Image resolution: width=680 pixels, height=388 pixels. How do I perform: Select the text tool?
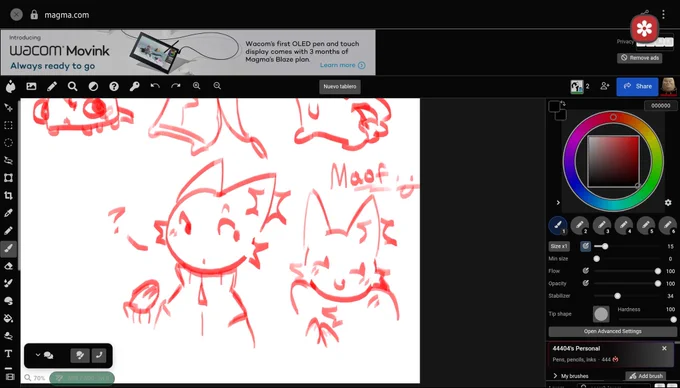click(x=8, y=354)
